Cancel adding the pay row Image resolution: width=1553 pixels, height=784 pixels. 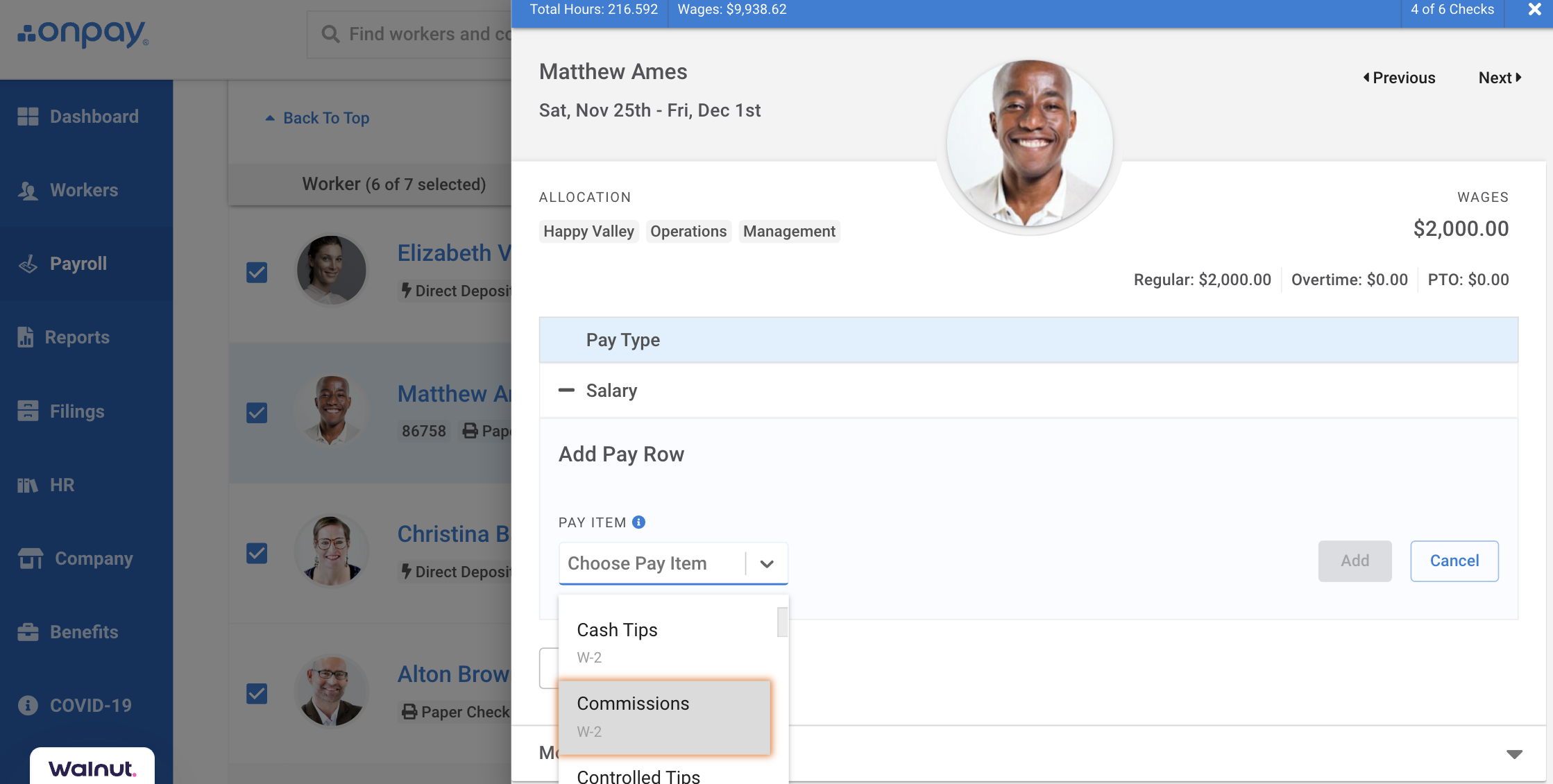[1454, 561]
